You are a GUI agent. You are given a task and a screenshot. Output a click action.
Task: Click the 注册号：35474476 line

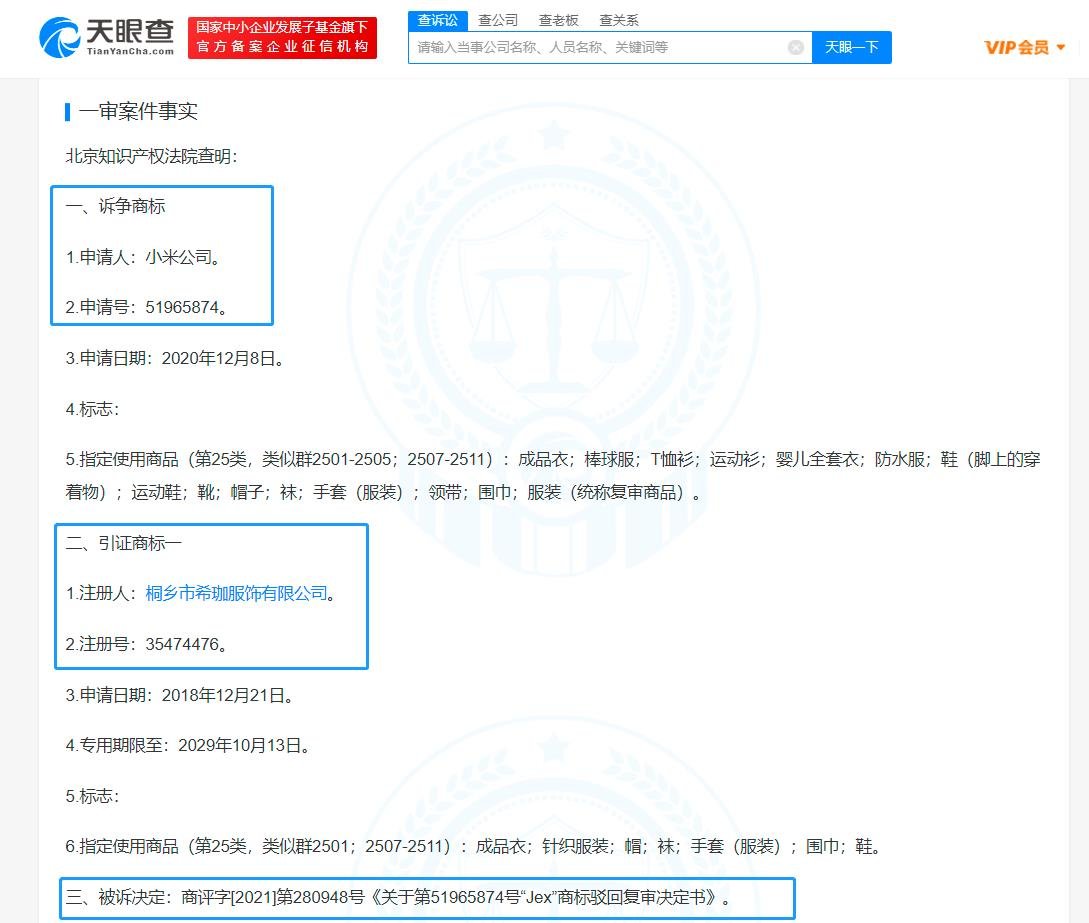pyautogui.click(x=147, y=644)
